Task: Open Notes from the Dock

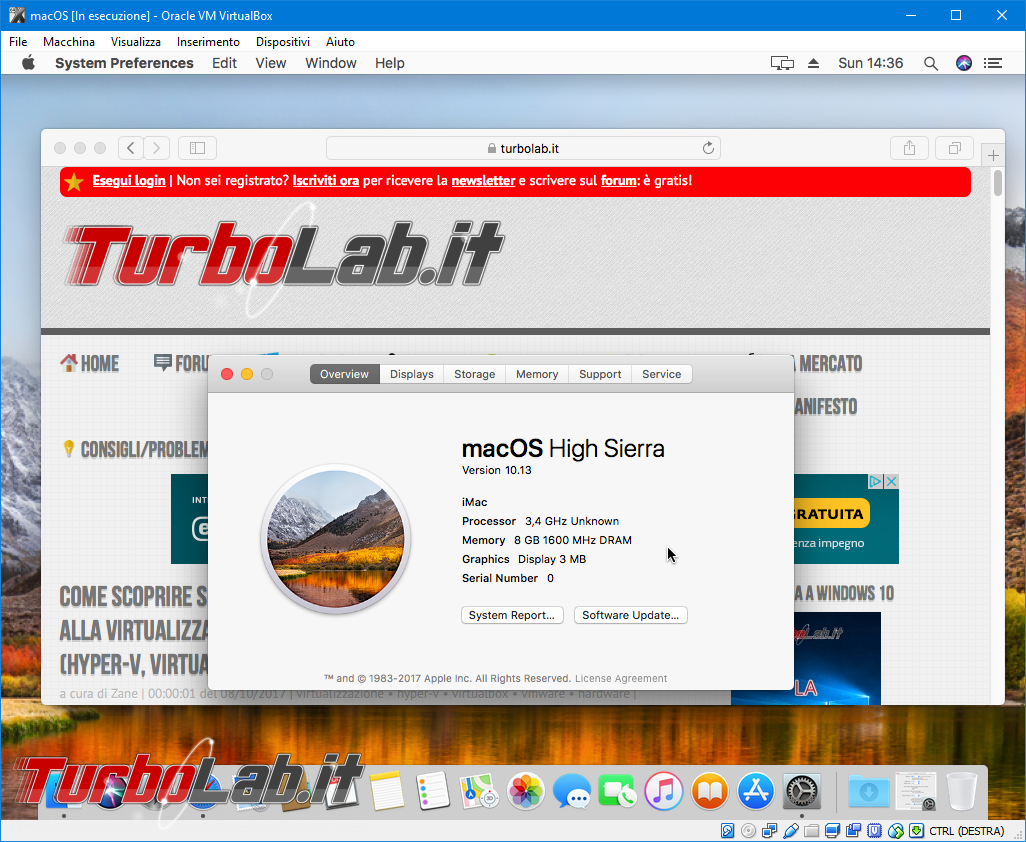Action: [387, 791]
